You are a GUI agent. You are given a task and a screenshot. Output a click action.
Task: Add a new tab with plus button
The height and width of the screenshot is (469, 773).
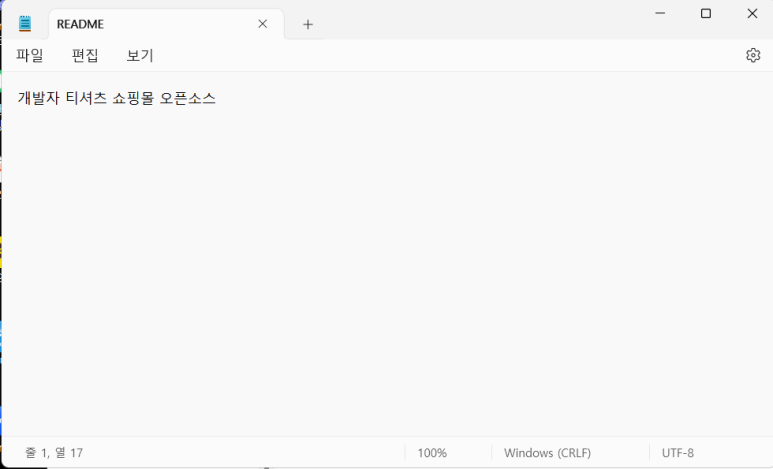point(308,24)
